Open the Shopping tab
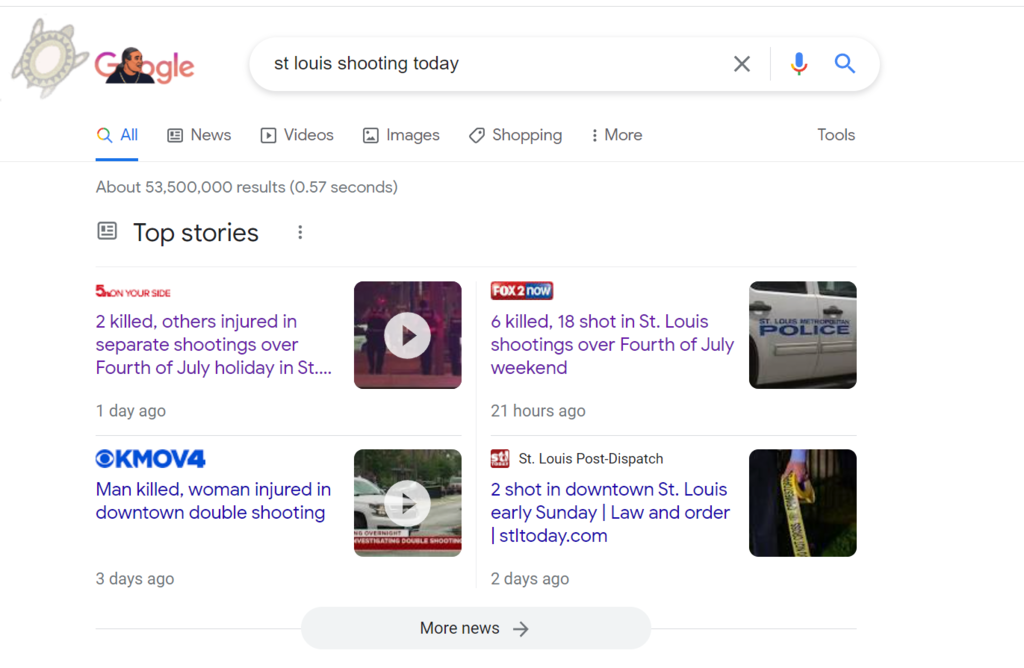Image resolution: width=1024 pixels, height=668 pixels. click(515, 135)
